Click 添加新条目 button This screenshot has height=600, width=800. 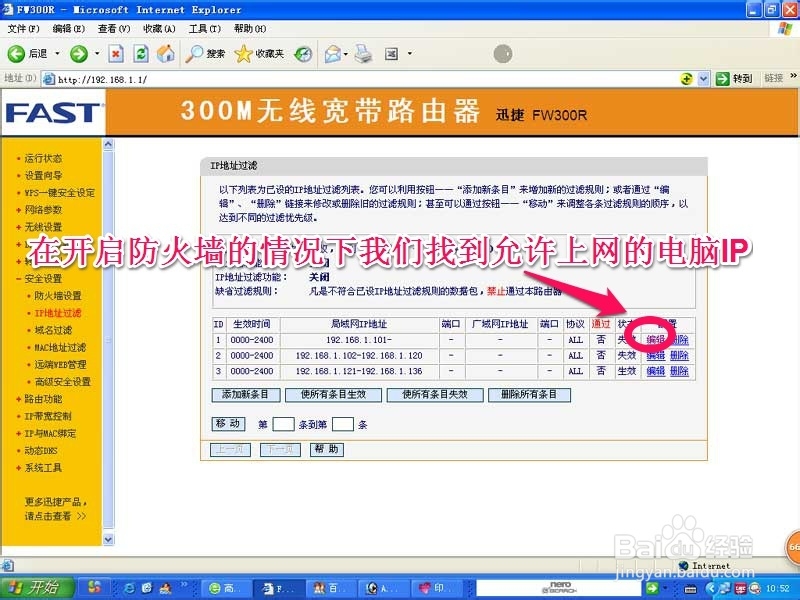point(245,395)
